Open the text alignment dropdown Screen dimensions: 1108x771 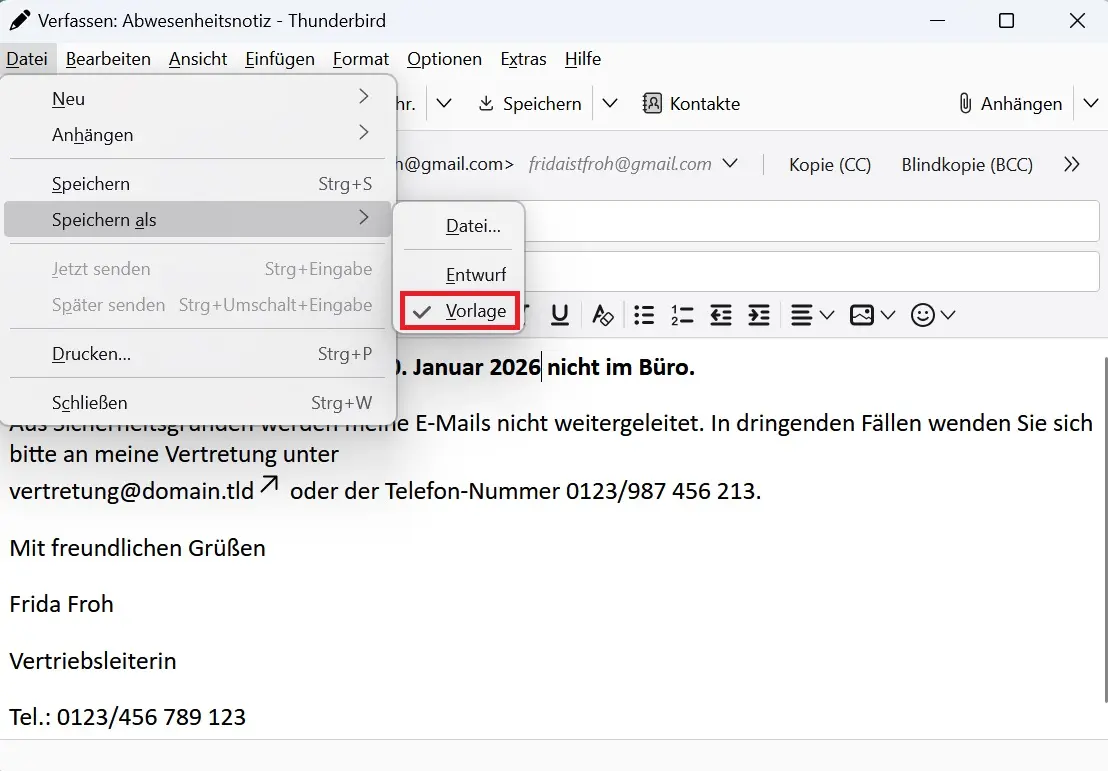[826, 314]
